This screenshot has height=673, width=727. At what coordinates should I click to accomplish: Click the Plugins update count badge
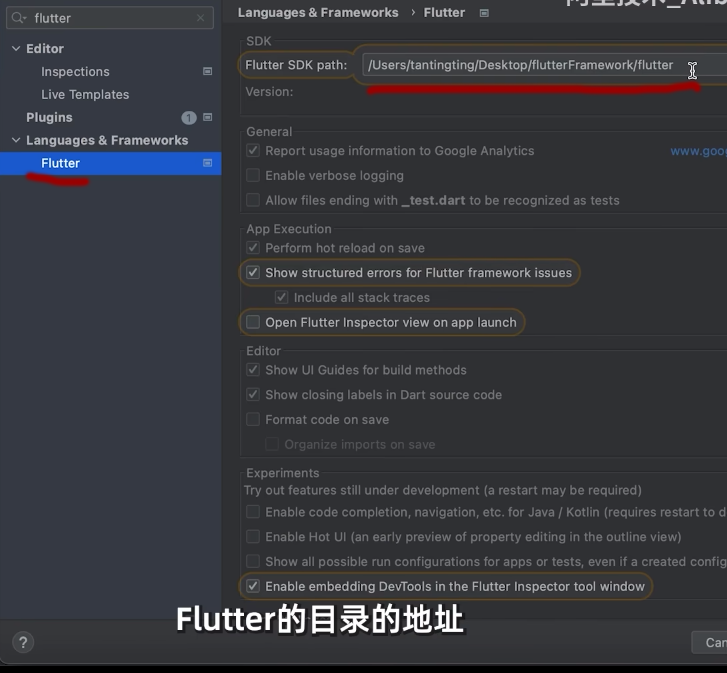pos(188,118)
